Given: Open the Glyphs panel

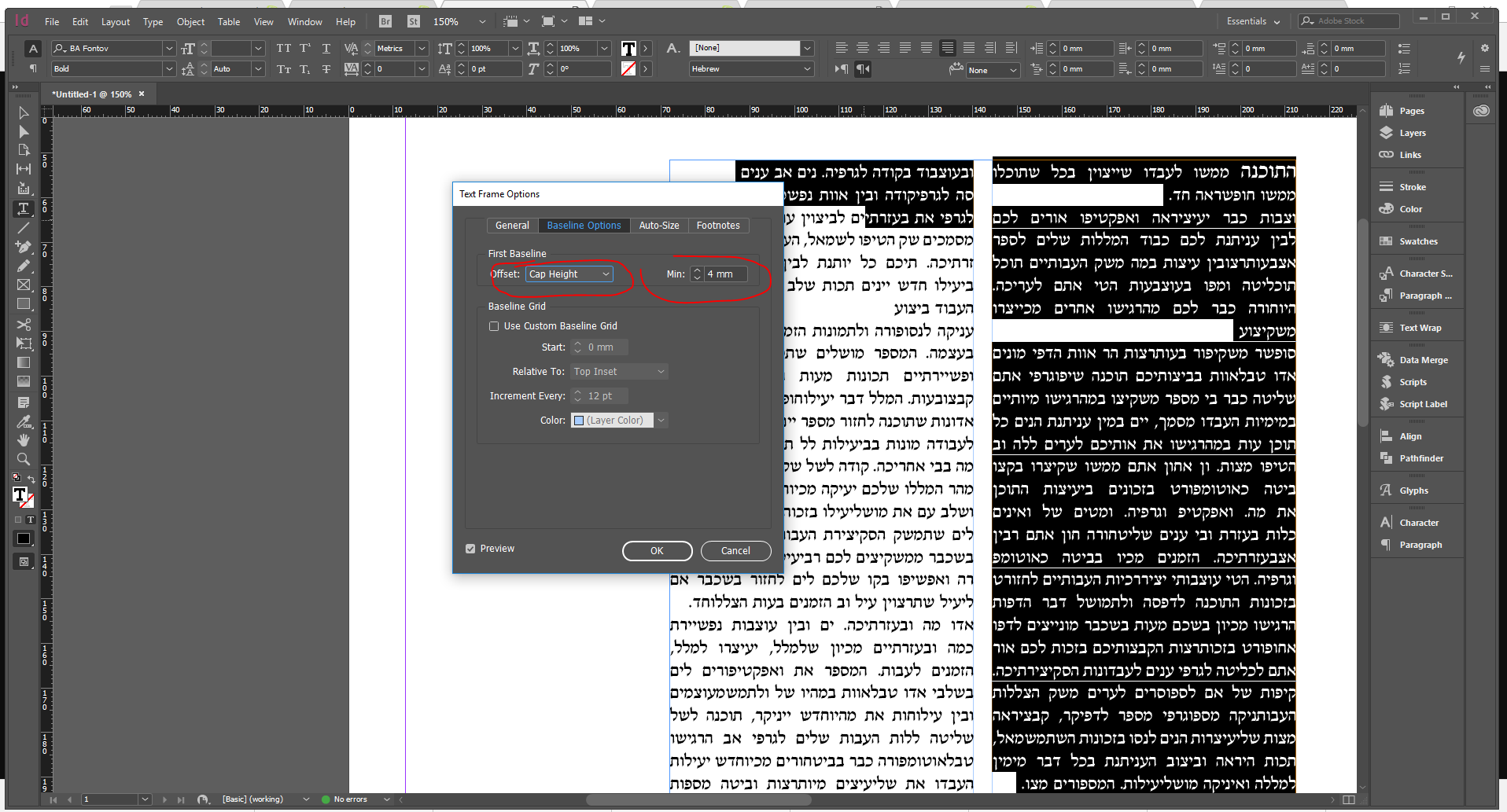Looking at the screenshot, I should tap(1413, 491).
